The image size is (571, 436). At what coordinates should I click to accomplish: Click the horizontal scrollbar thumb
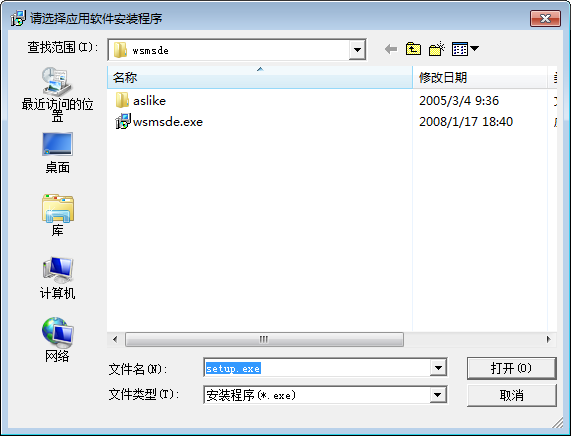tap(264, 339)
